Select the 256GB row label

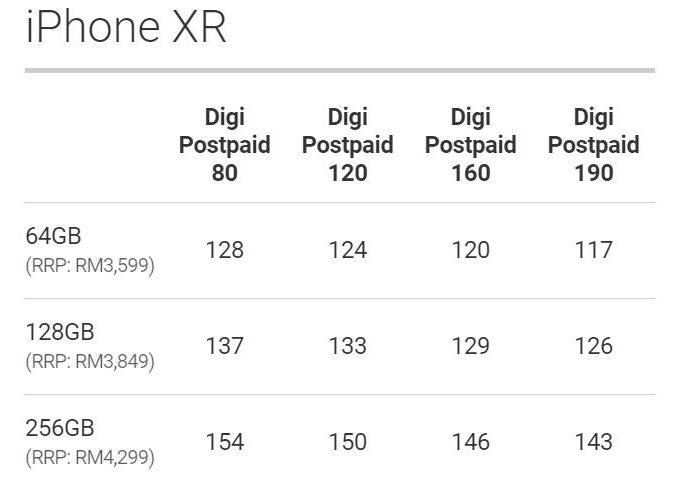click(59, 428)
